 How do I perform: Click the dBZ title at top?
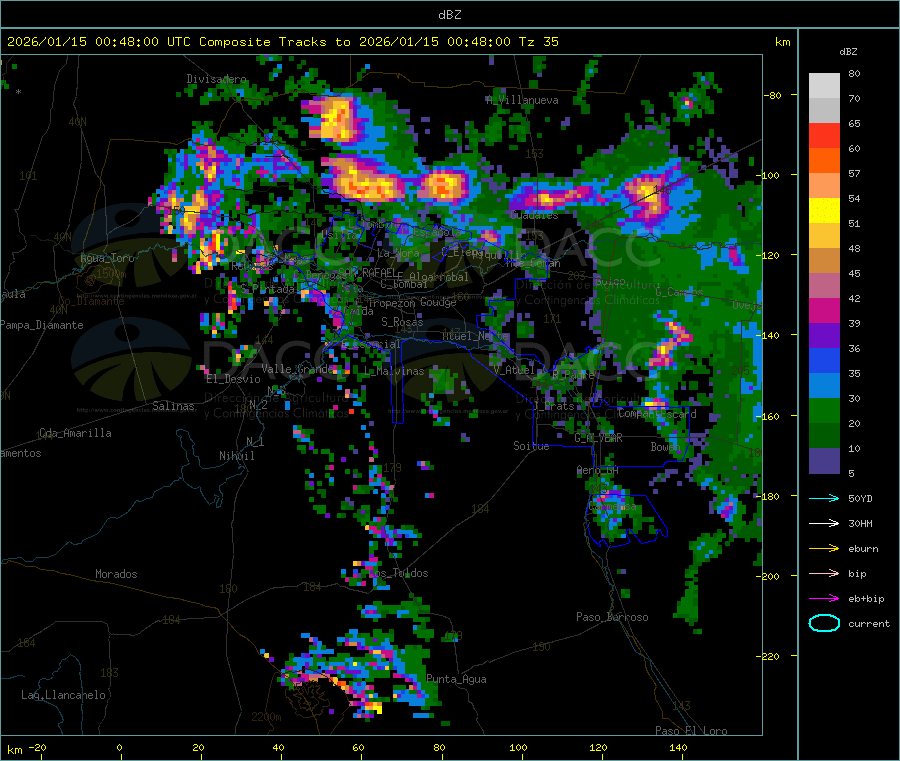[449, 14]
